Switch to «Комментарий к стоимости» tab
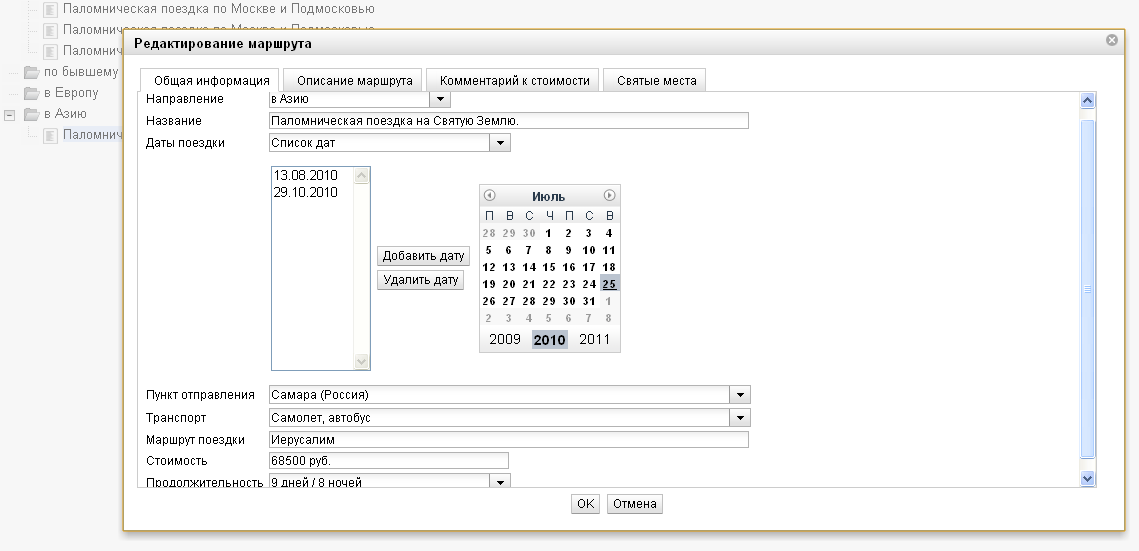 point(514,81)
